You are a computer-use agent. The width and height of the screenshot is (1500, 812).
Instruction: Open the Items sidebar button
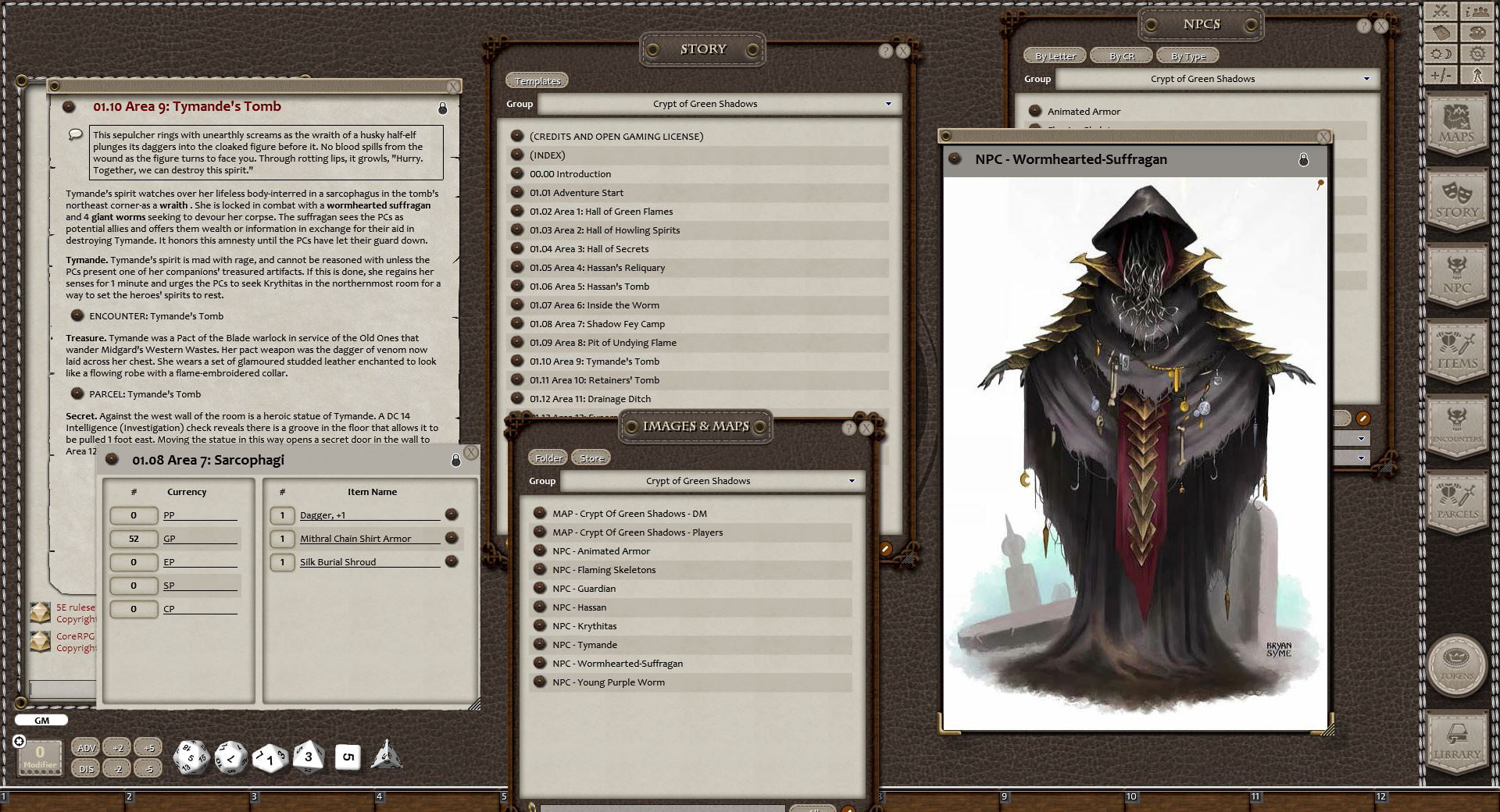coord(1457,352)
